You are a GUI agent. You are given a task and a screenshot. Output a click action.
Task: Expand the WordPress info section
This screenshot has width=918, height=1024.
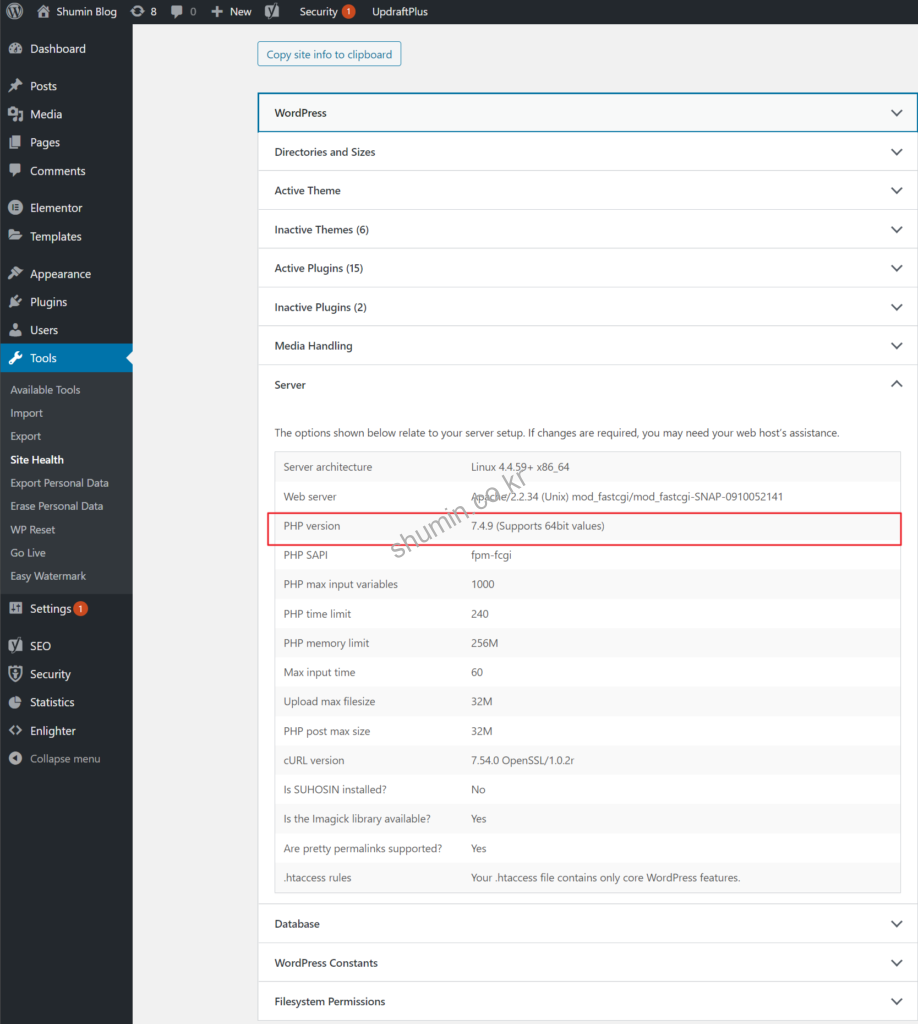(587, 113)
